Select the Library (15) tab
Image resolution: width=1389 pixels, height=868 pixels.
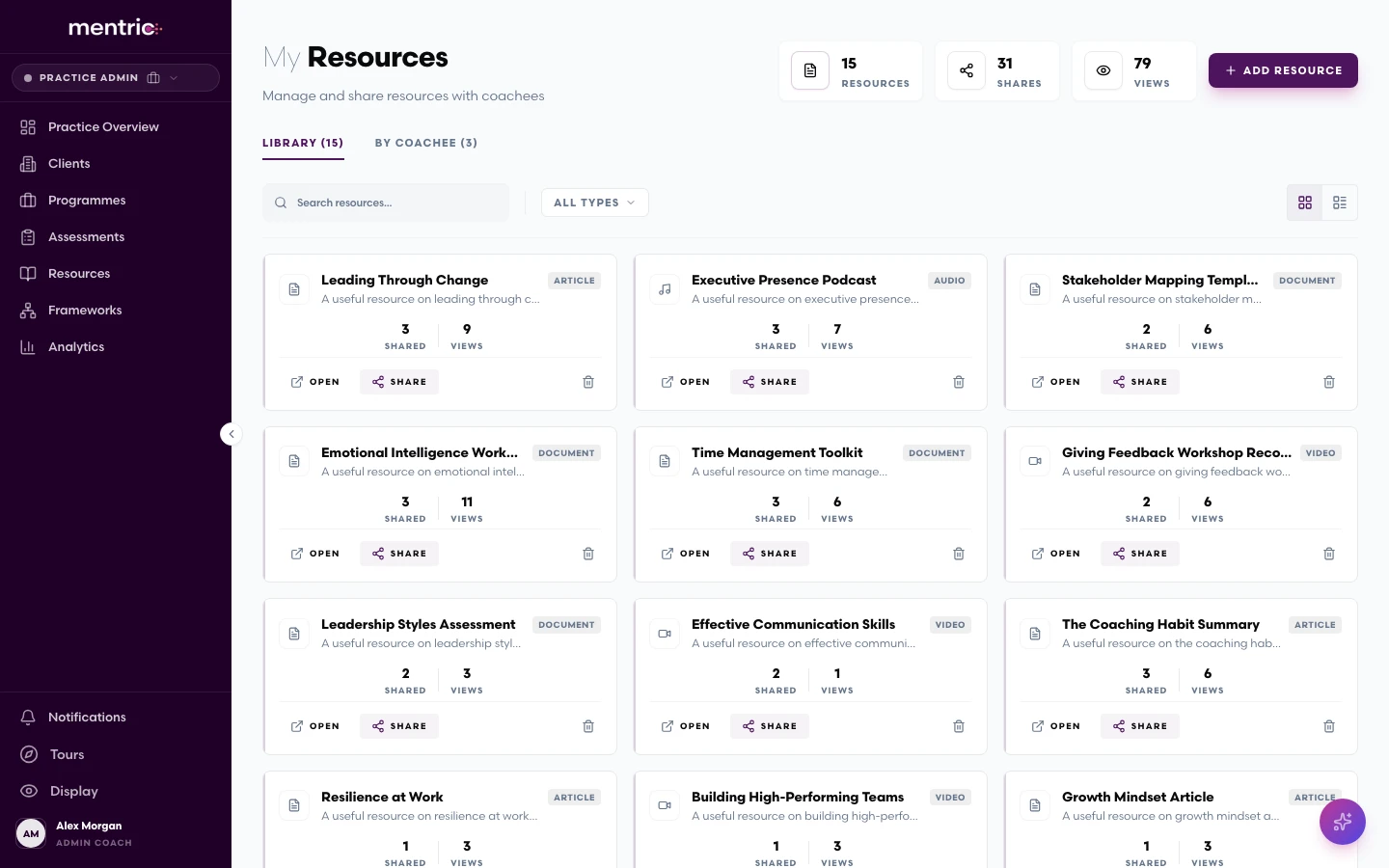303,143
